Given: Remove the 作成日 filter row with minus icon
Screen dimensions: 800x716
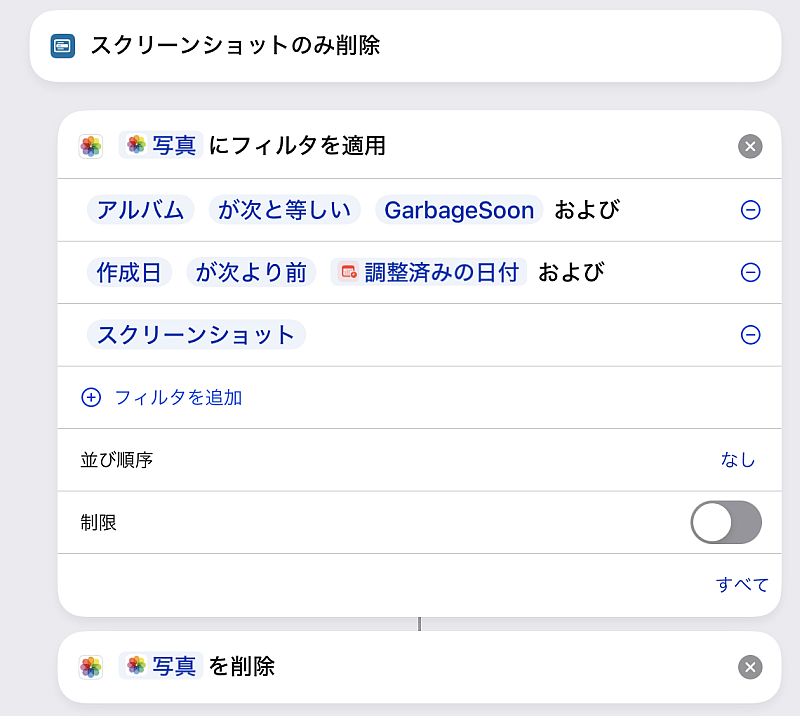Looking at the screenshot, I should pos(750,272).
